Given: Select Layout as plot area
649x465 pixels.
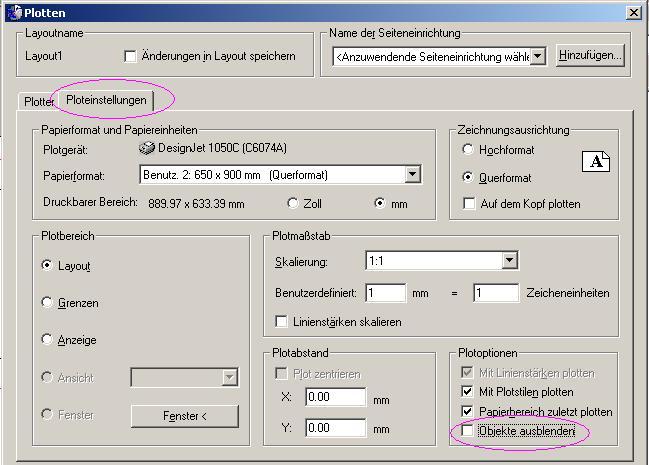Looking at the screenshot, I should (47, 265).
